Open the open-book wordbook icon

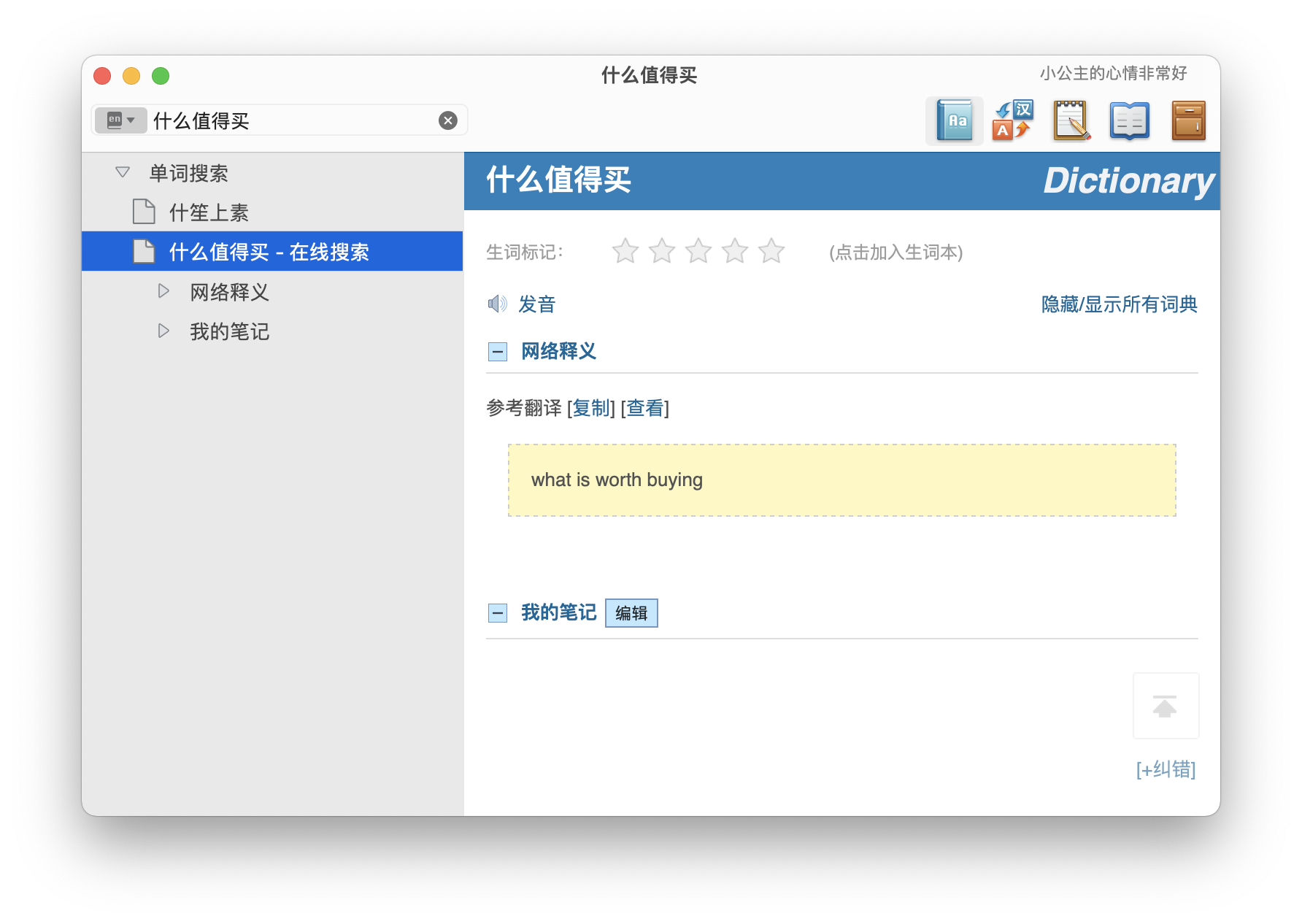pyautogui.click(x=1129, y=120)
